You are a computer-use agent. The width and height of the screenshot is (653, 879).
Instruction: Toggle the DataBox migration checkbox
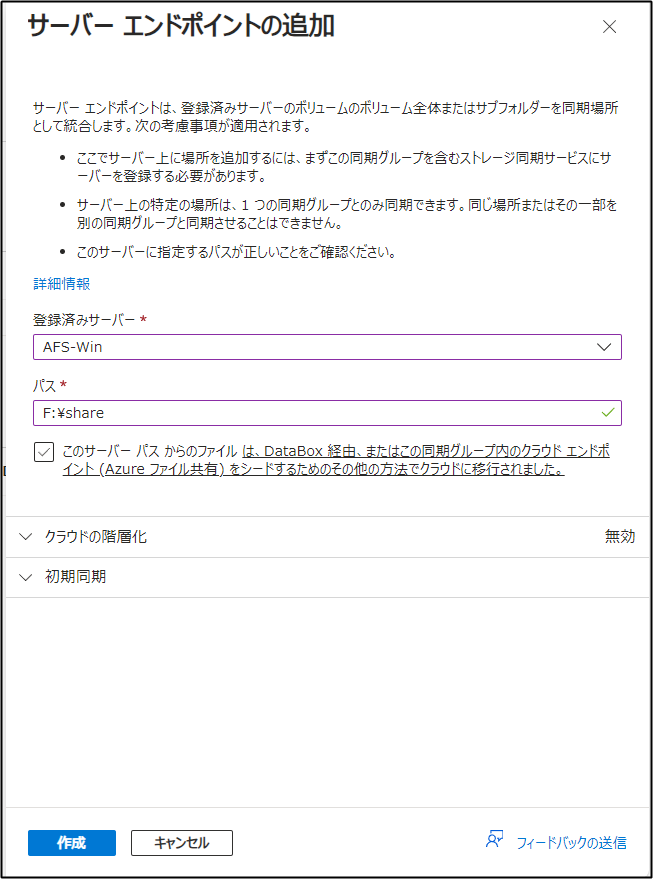click(x=44, y=452)
